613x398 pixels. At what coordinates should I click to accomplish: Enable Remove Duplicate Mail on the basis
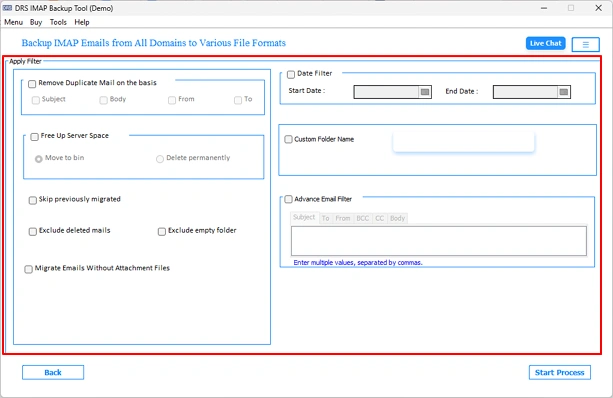pyautogui.click(x=32, y=84)
